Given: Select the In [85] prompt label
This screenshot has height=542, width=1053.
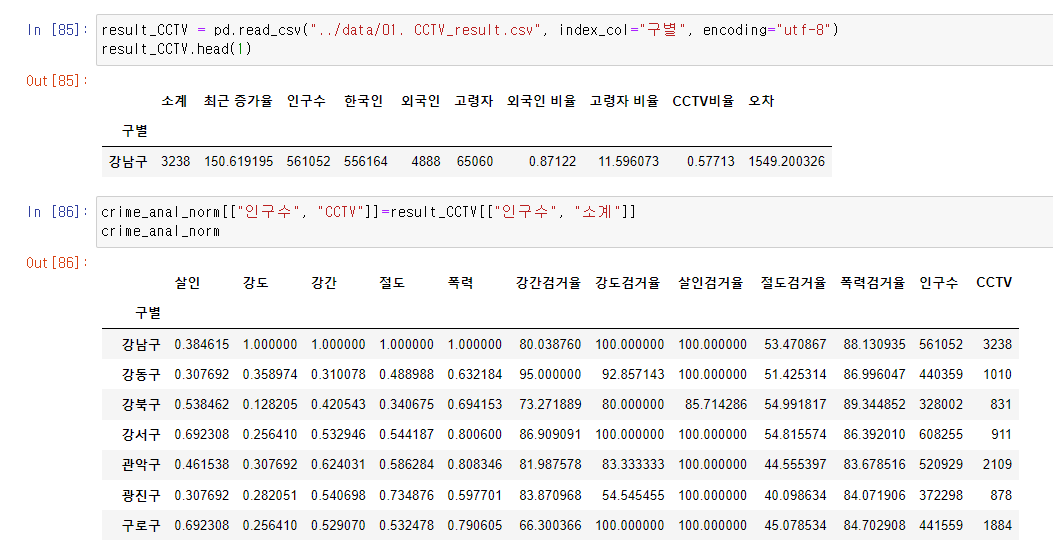Looking at the screenshot, I should pos(58,30).
